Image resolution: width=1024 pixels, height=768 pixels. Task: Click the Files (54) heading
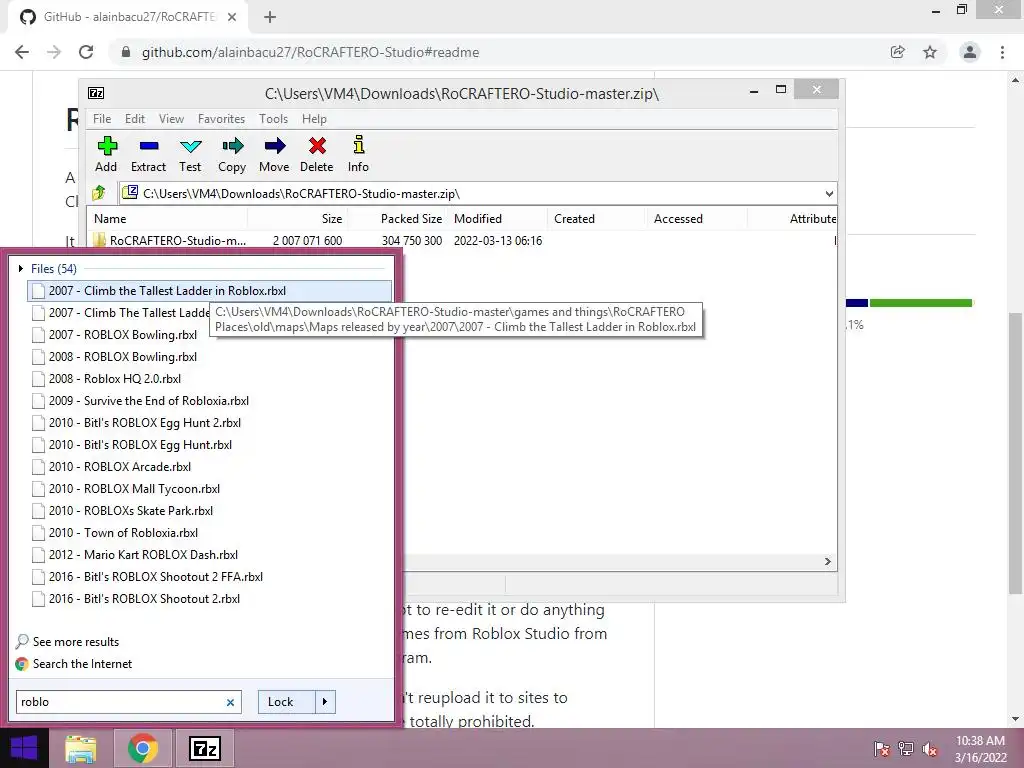[54, 268]
